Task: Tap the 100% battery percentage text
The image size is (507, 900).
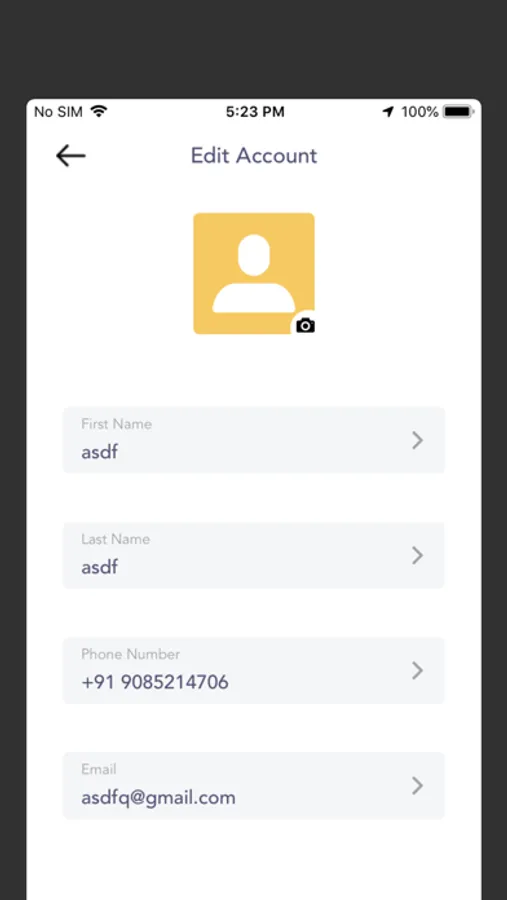Action: (420, 111)
